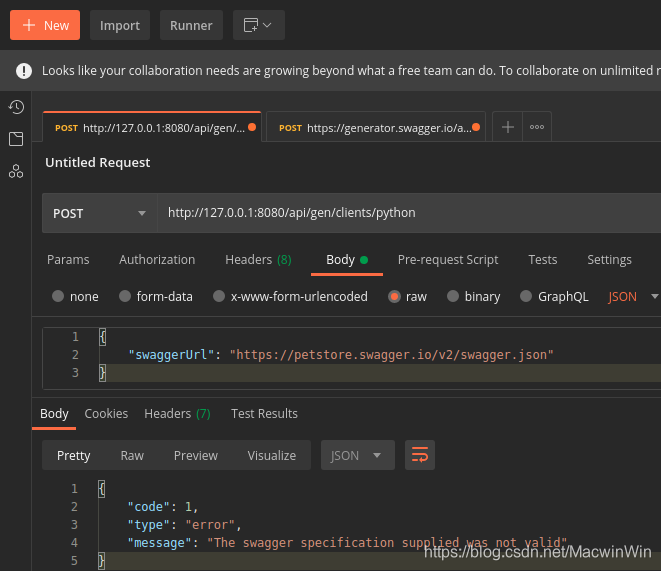
Task: Open the response Headers (7) tab
Action: click(177, 414)
